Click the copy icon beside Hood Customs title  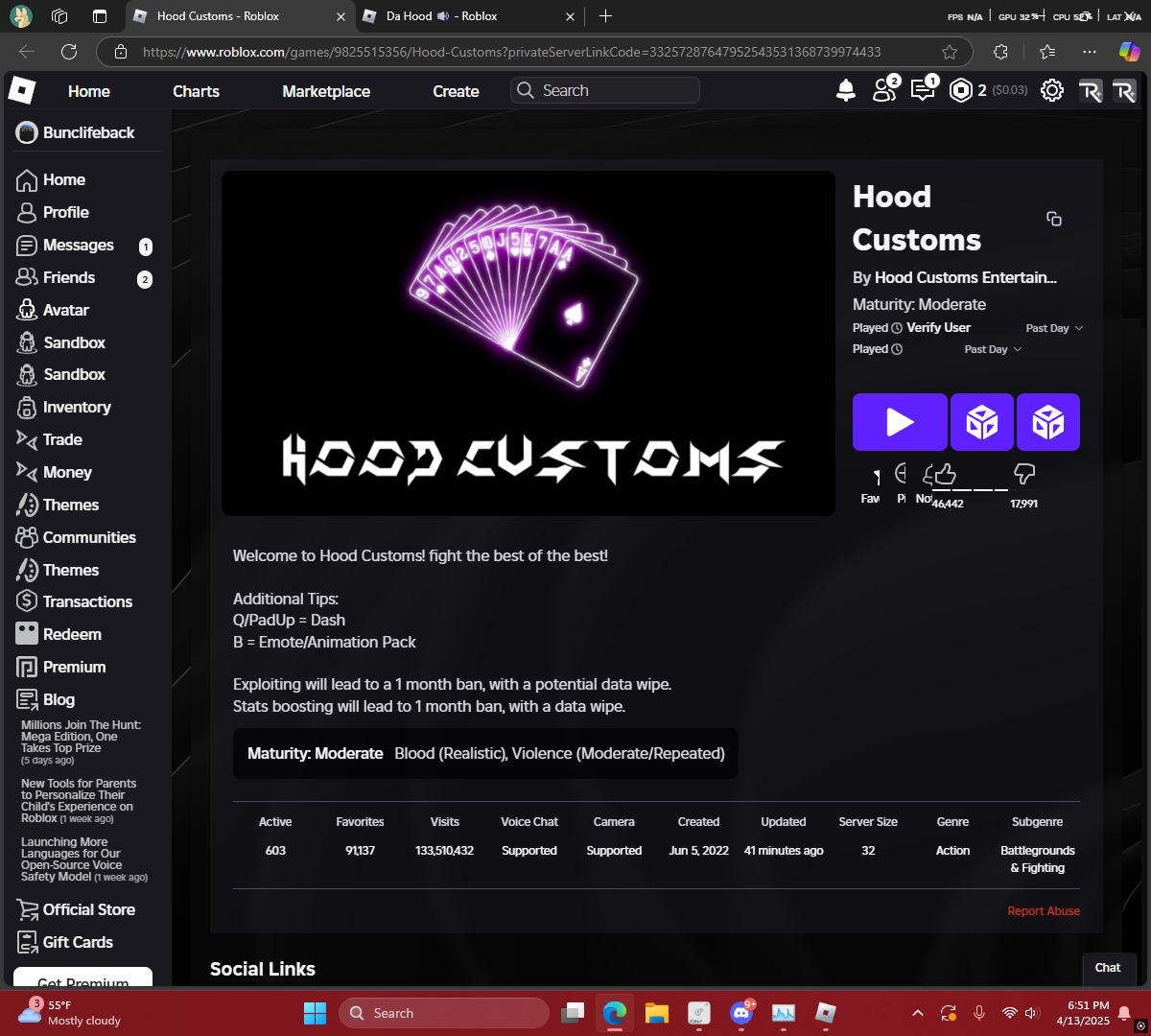point(1054,219)
